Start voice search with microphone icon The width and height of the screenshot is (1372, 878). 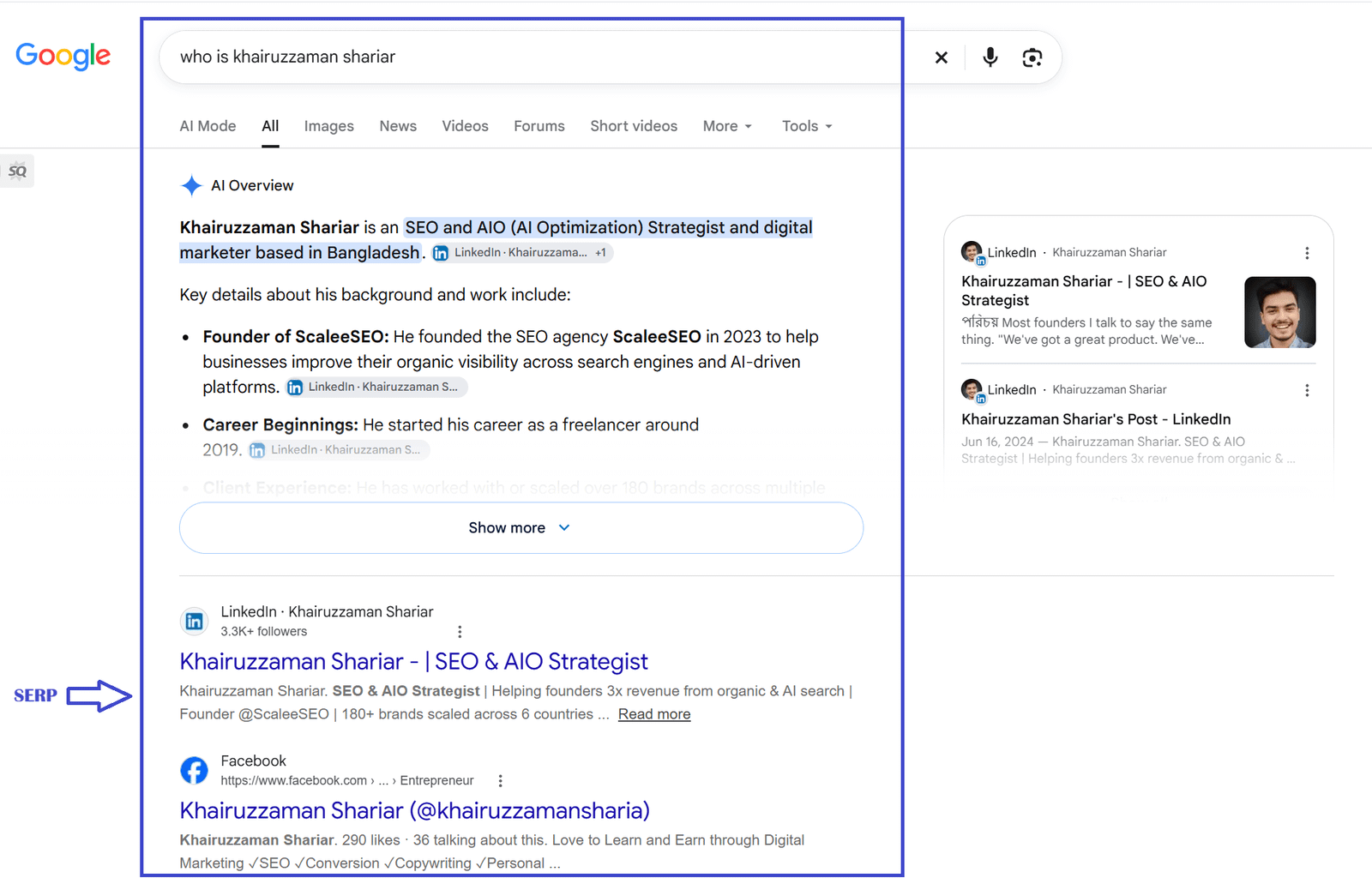[990, 57]
